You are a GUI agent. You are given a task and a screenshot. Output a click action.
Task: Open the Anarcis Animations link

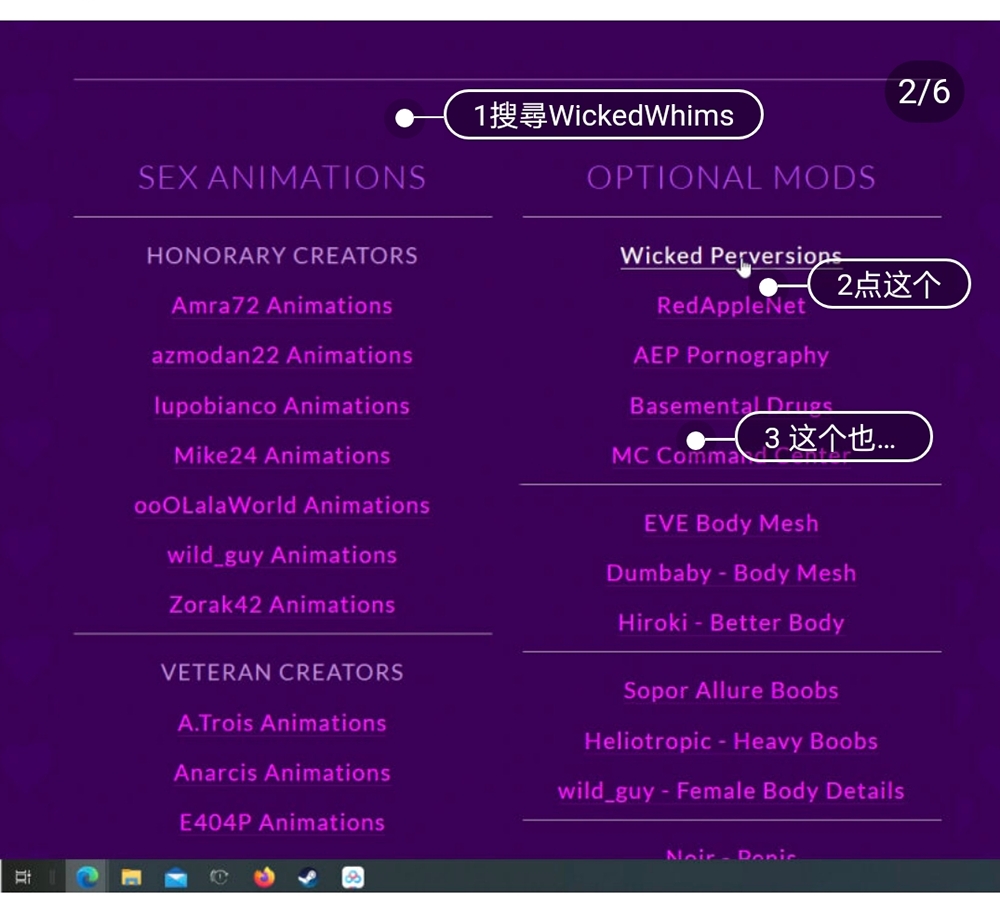click(282, 773)
